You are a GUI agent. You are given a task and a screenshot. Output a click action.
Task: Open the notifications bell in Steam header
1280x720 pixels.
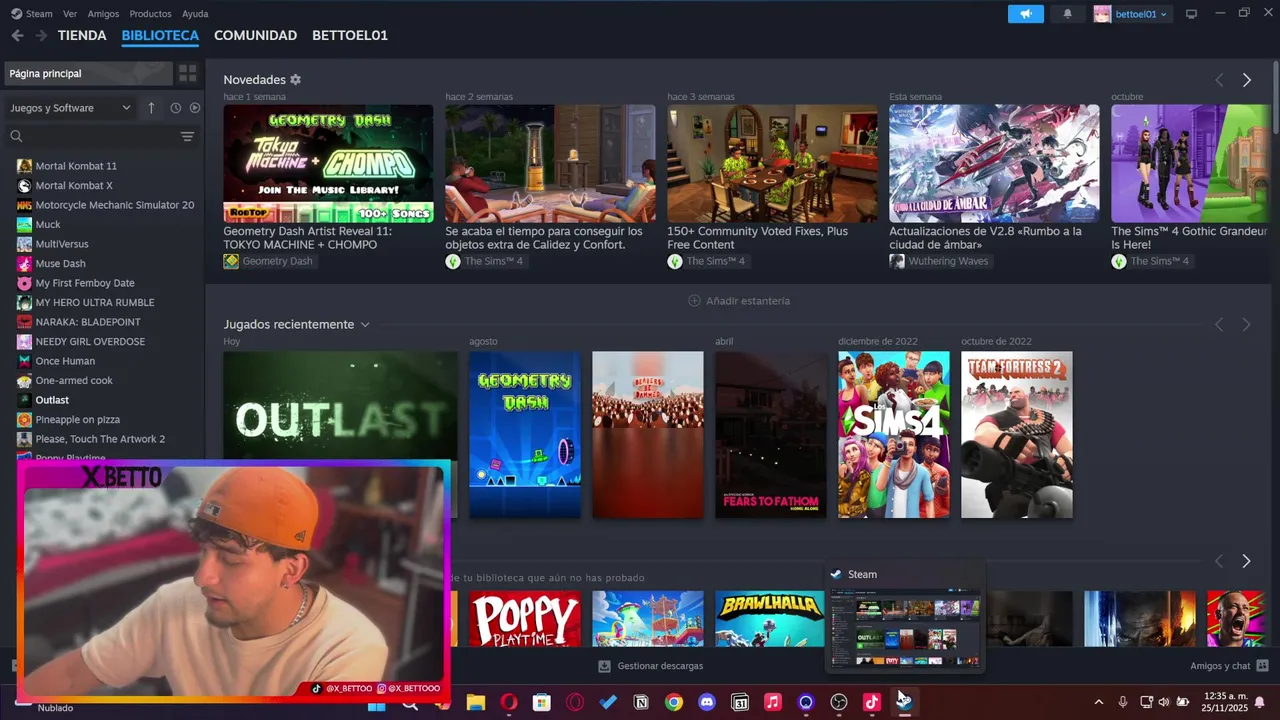[1067, 14]
